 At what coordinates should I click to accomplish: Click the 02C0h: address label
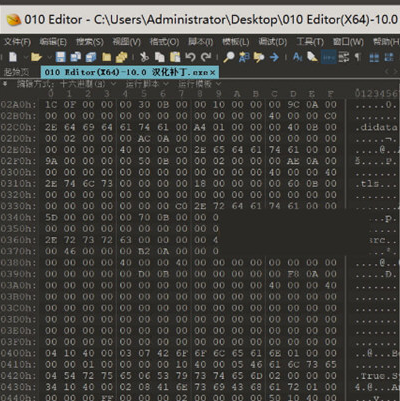pyautogui.click(x=18, y=127)
